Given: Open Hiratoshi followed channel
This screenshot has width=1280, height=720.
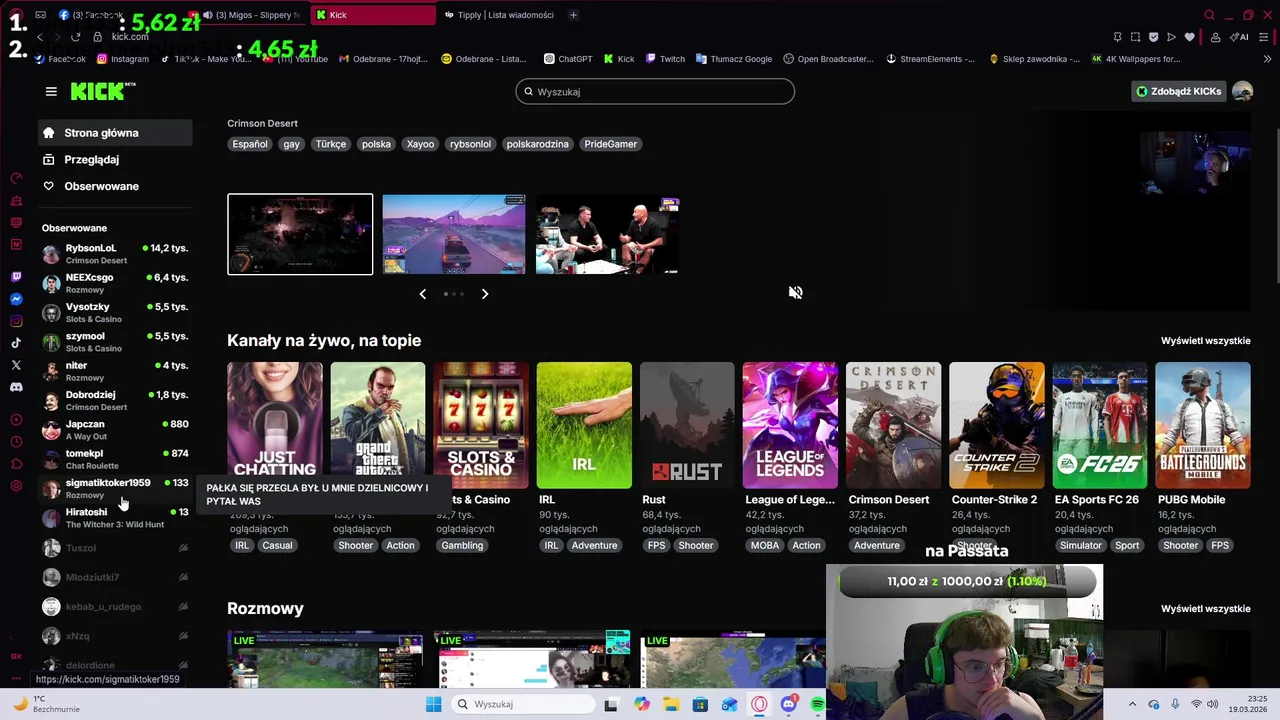Looking at the screenshot, I should (115, 517).
